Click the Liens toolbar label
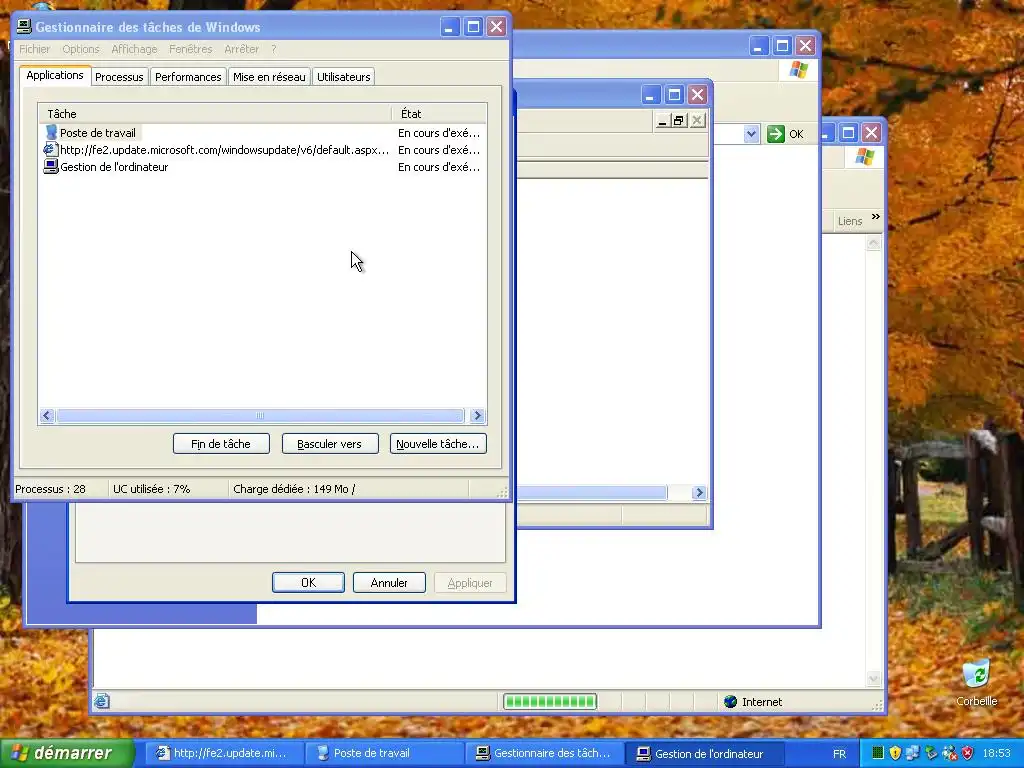The width and height of the screenshot is (1024, 768). [x=850, y=221]
